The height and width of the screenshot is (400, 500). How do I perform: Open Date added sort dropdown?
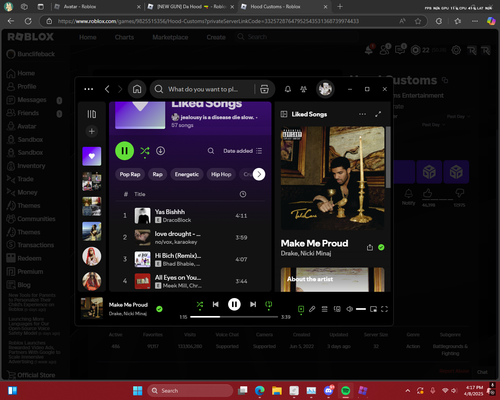coord(243,151)
